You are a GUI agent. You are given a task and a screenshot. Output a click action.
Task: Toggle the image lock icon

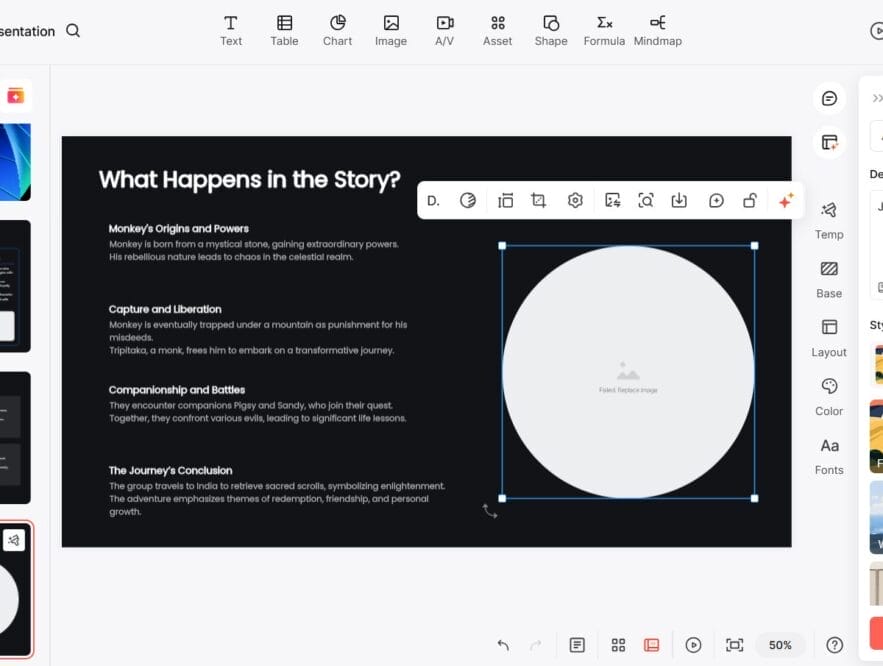(749, 200)
